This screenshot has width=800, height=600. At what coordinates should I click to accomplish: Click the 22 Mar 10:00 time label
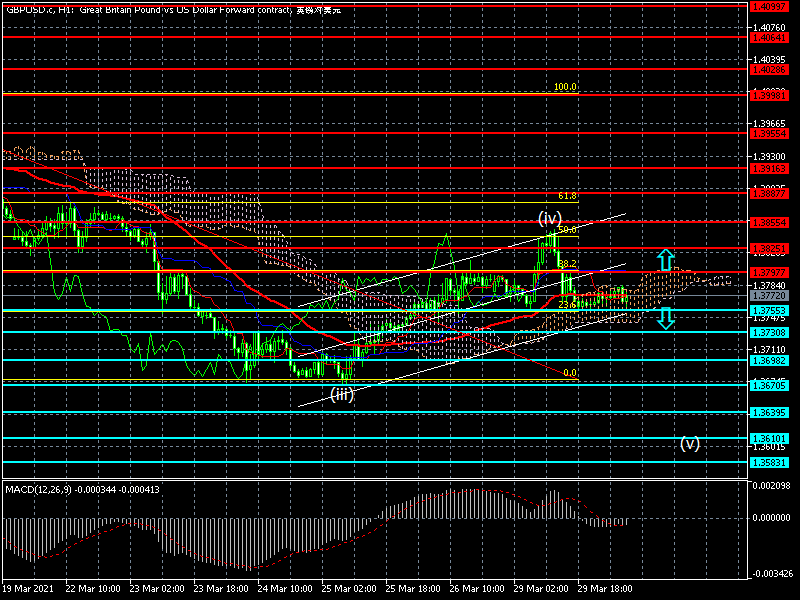93,589
